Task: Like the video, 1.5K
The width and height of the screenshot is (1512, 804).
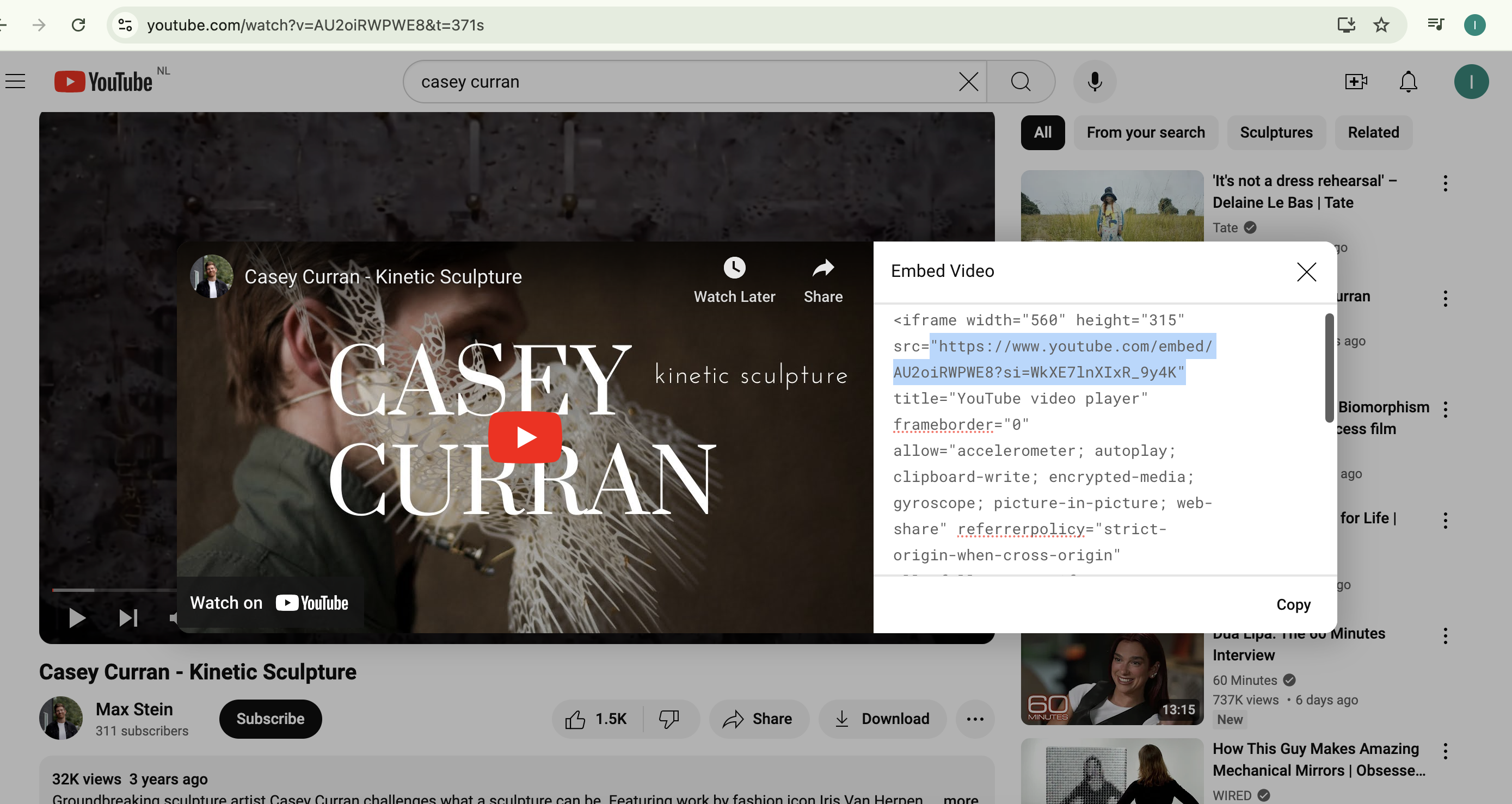Action: (597, 719)
